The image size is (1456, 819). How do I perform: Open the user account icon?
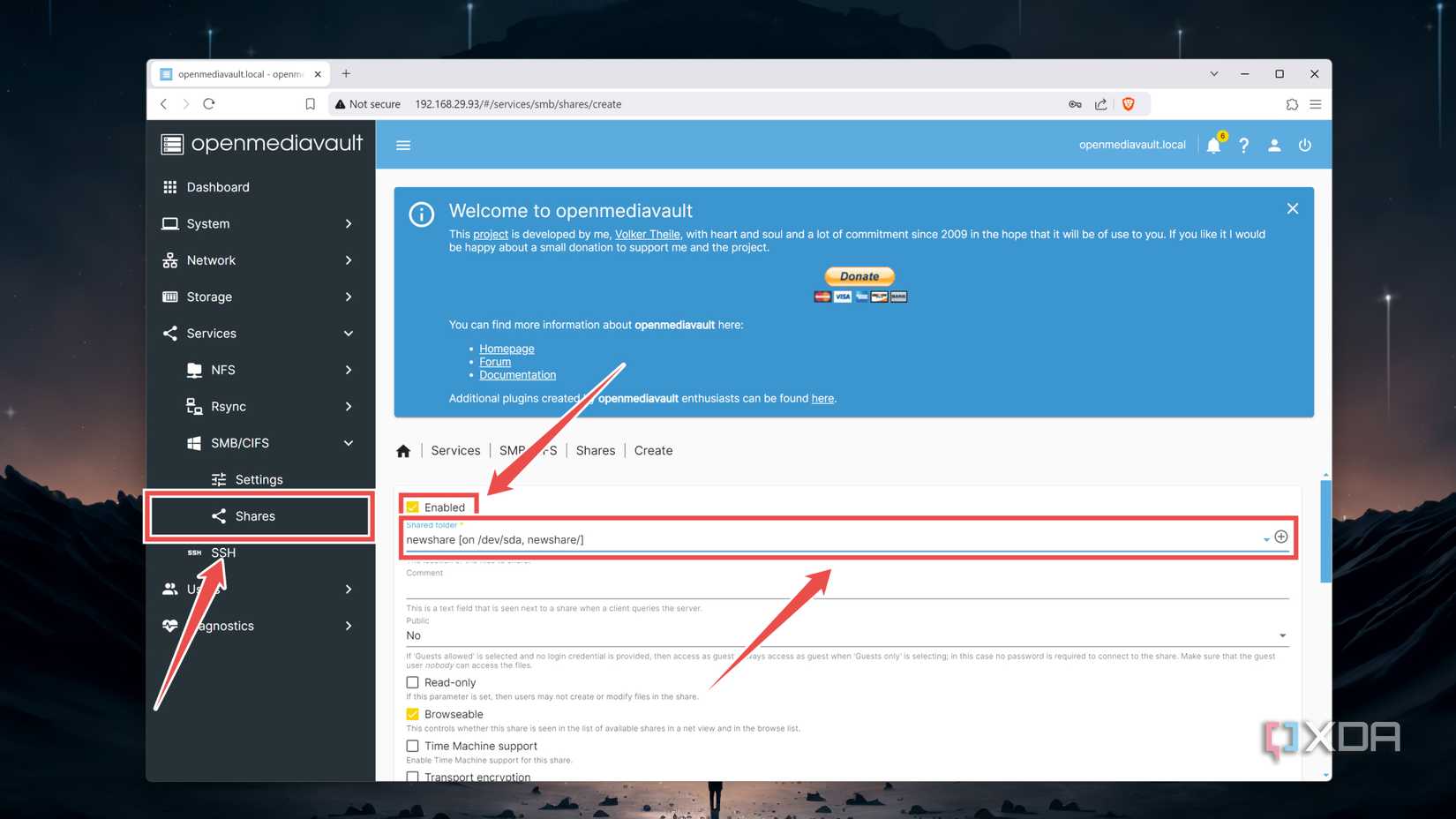(x=1274, y=146)
